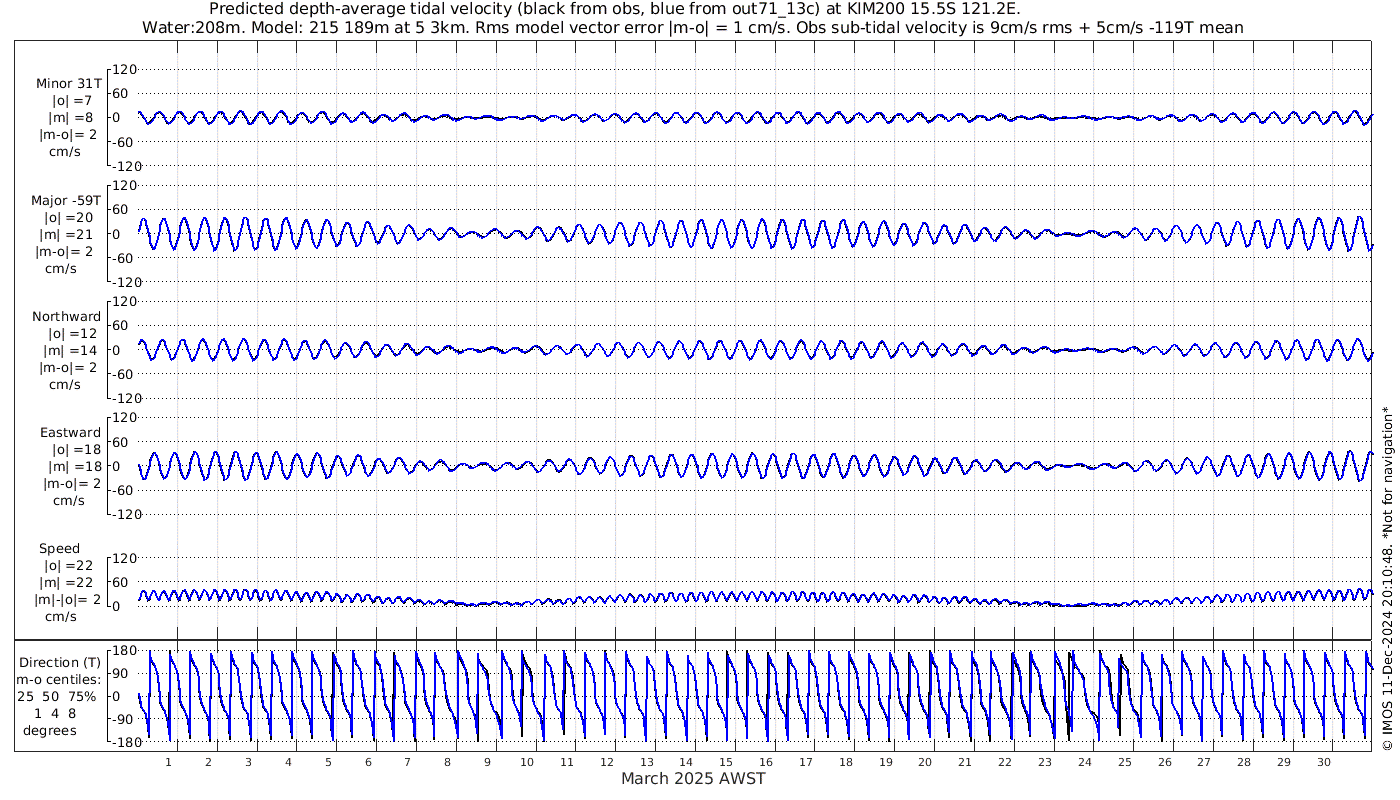Click the plot title beginning 'Predicted depth-average tidal velocity'
Screen dimensions: 1400x800
click(x=615, y=9)
